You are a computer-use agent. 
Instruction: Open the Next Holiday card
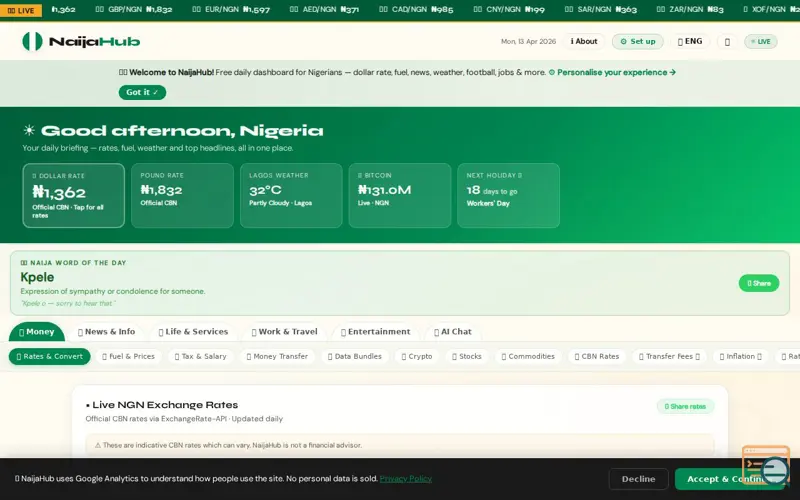[x=508, y=195]
